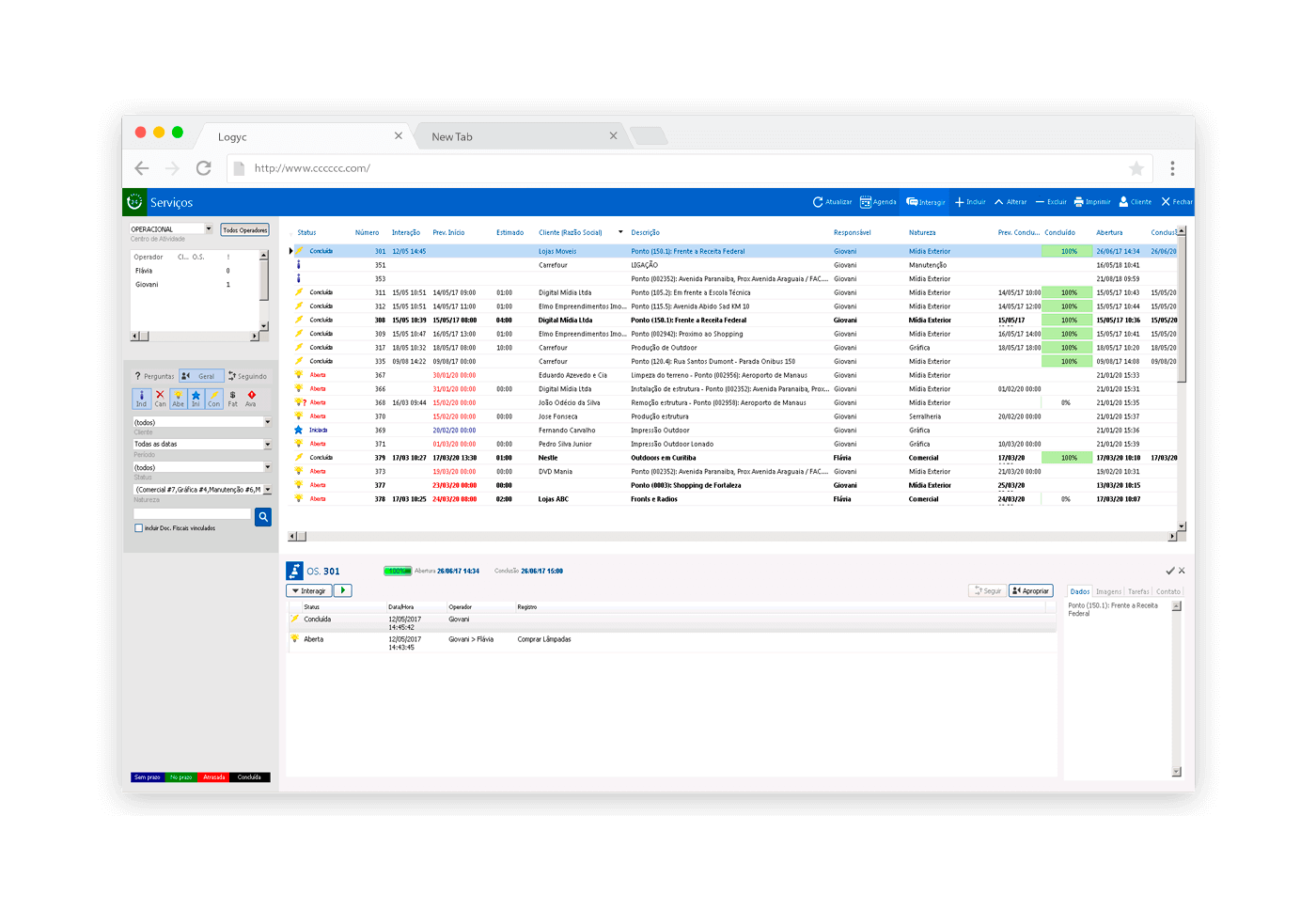Viewport: 1316px width, 910px height.
Task: Click Alterar in the toolbar
Action: [x=1010, y=202]
